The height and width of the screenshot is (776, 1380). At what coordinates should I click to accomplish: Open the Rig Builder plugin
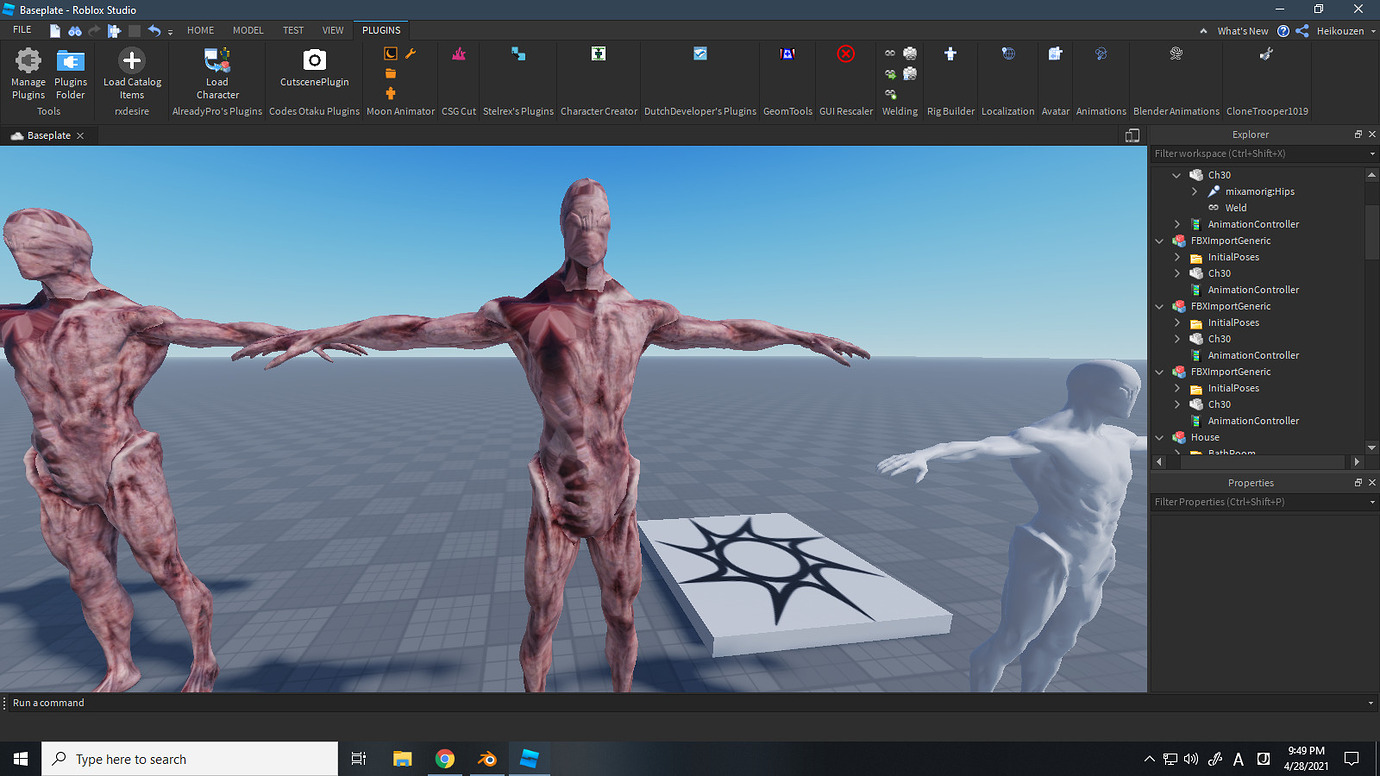pos(950,54)
